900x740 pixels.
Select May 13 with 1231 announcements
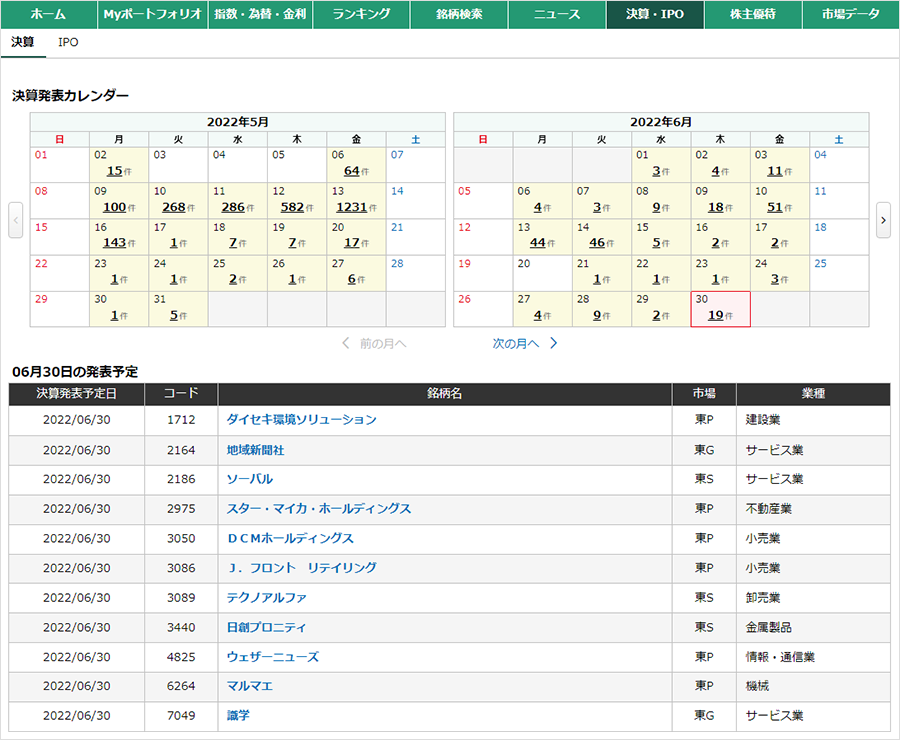(351, 207)
